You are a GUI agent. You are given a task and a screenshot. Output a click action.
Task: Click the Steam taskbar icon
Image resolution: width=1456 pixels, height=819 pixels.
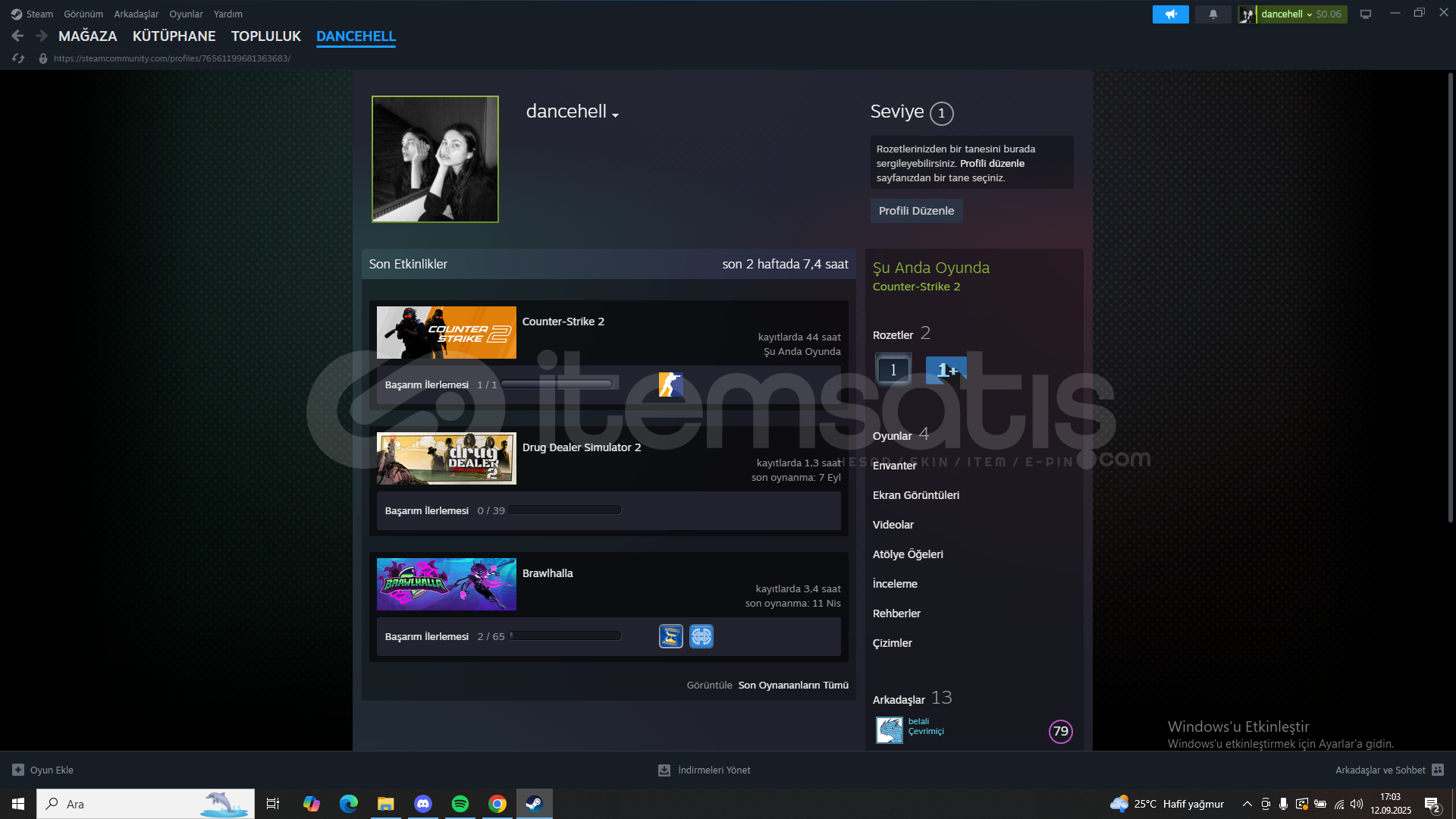pos(535,804)
